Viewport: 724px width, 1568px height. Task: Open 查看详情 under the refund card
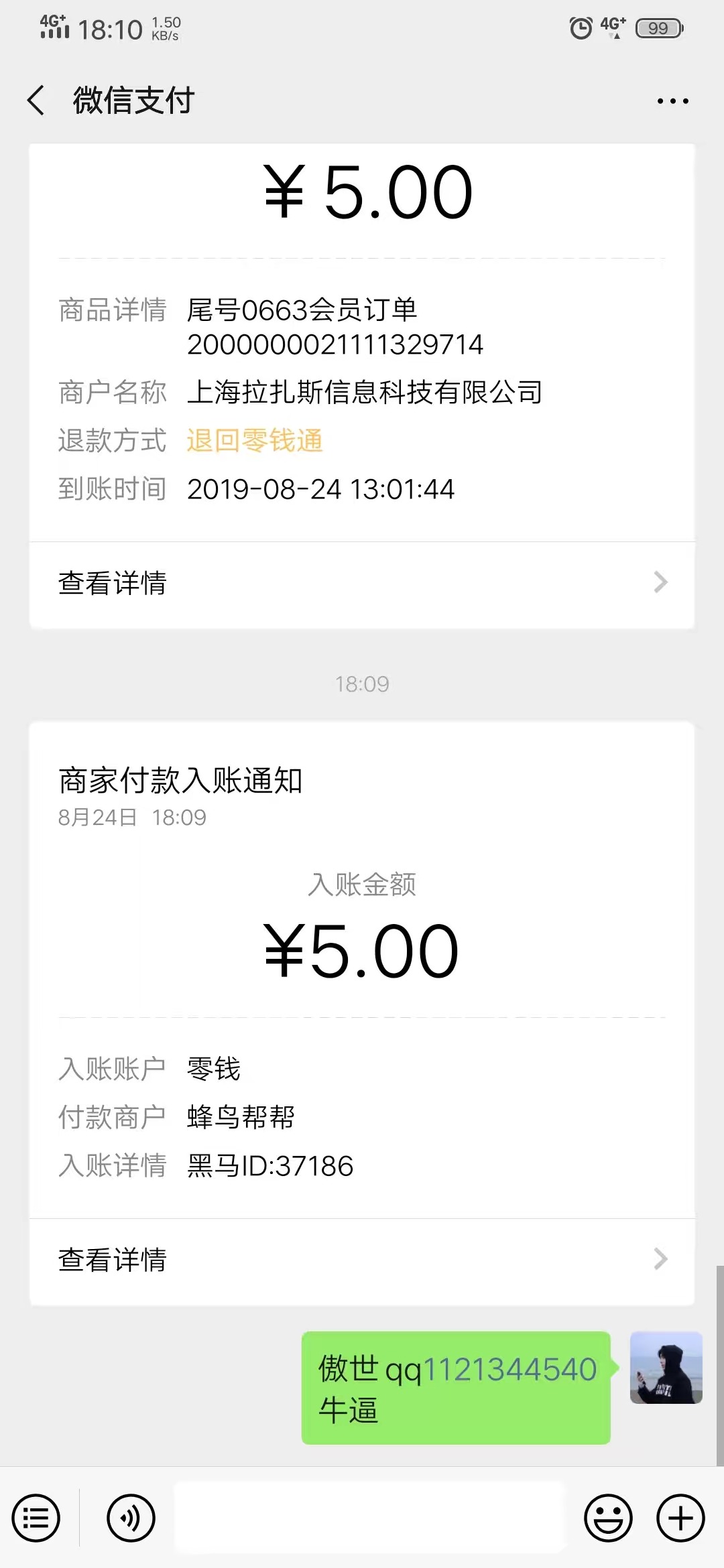point(113,583)
